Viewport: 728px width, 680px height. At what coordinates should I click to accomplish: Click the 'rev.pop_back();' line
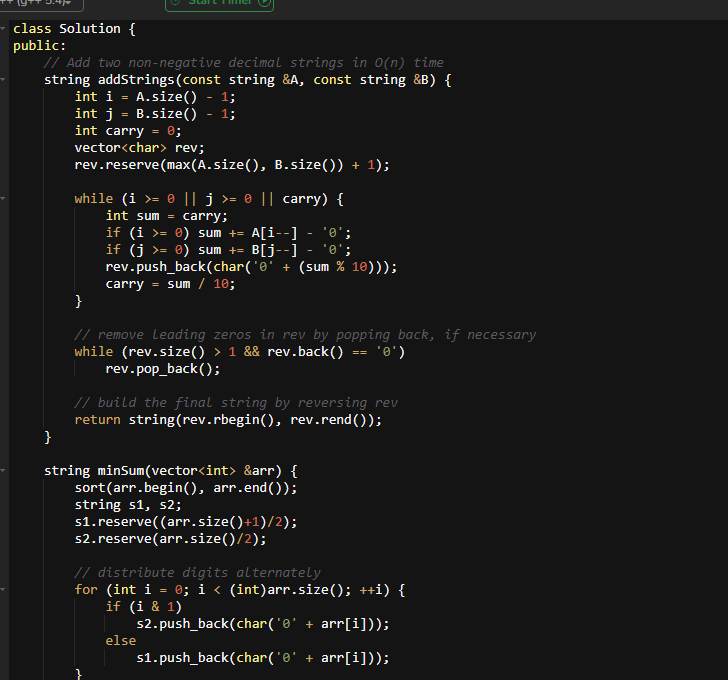(x=163, y=369)
